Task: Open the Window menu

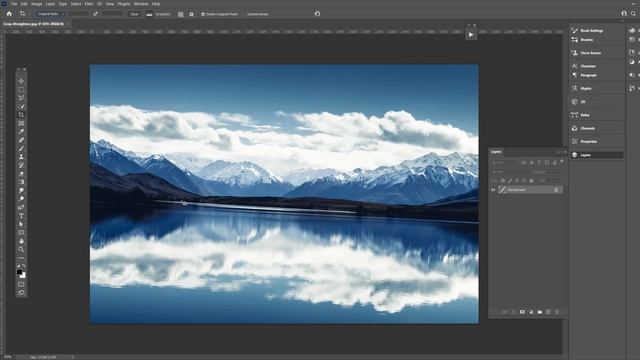Action: tap(141, 4)
